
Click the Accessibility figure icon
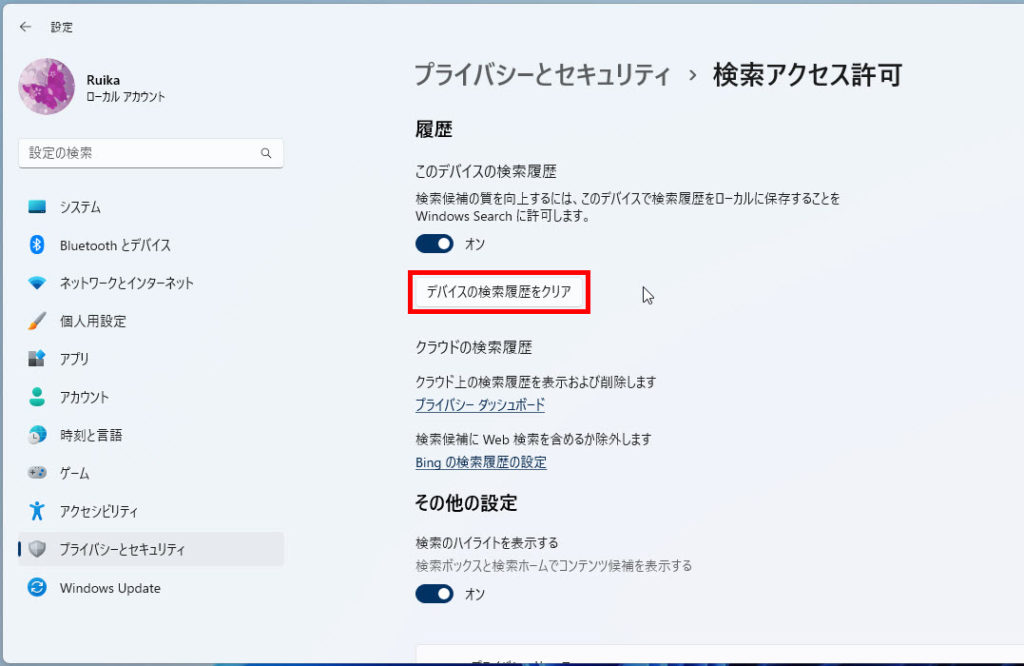pos(37,511)
